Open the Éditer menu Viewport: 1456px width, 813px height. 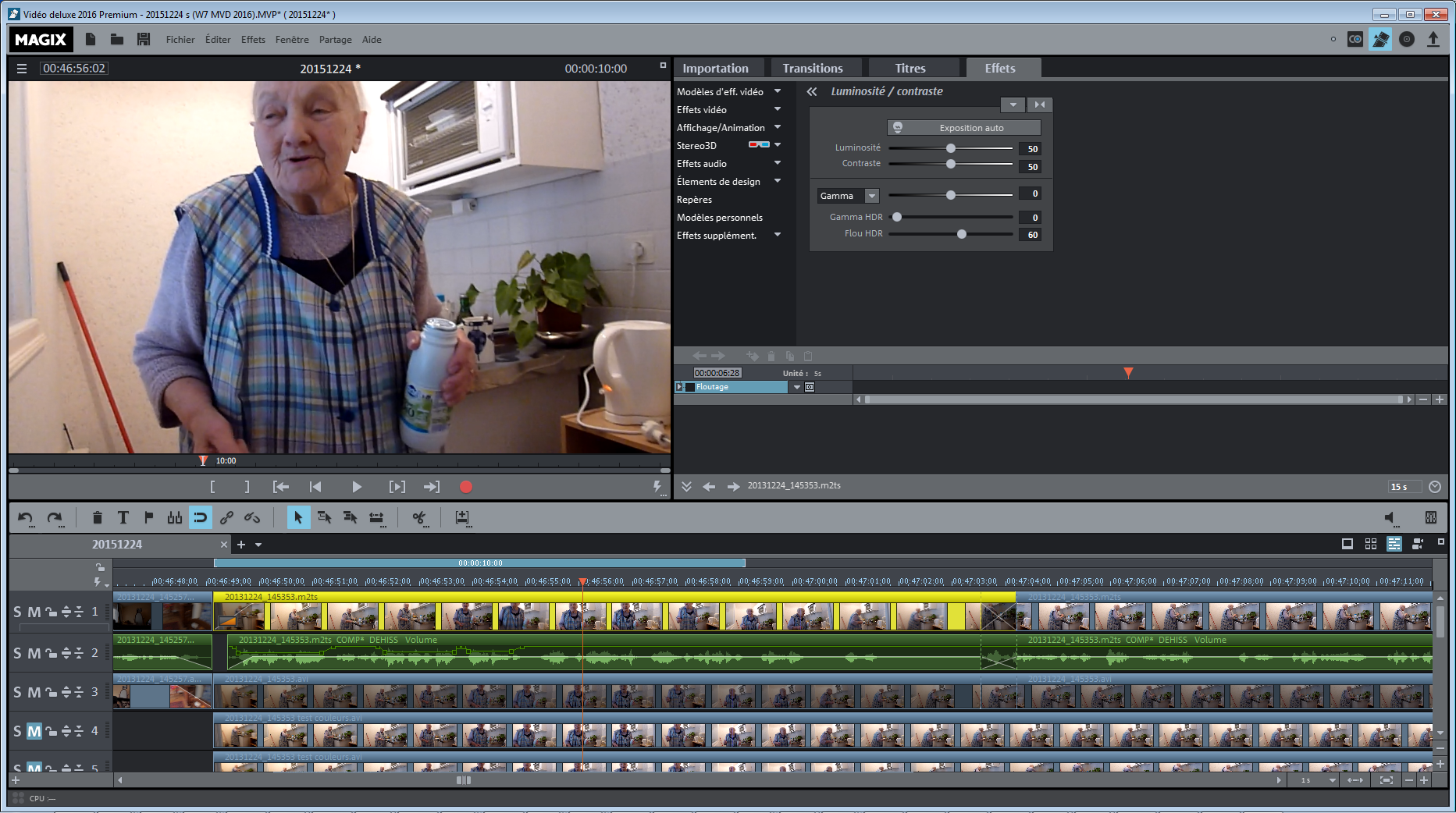tap(218, 39)
